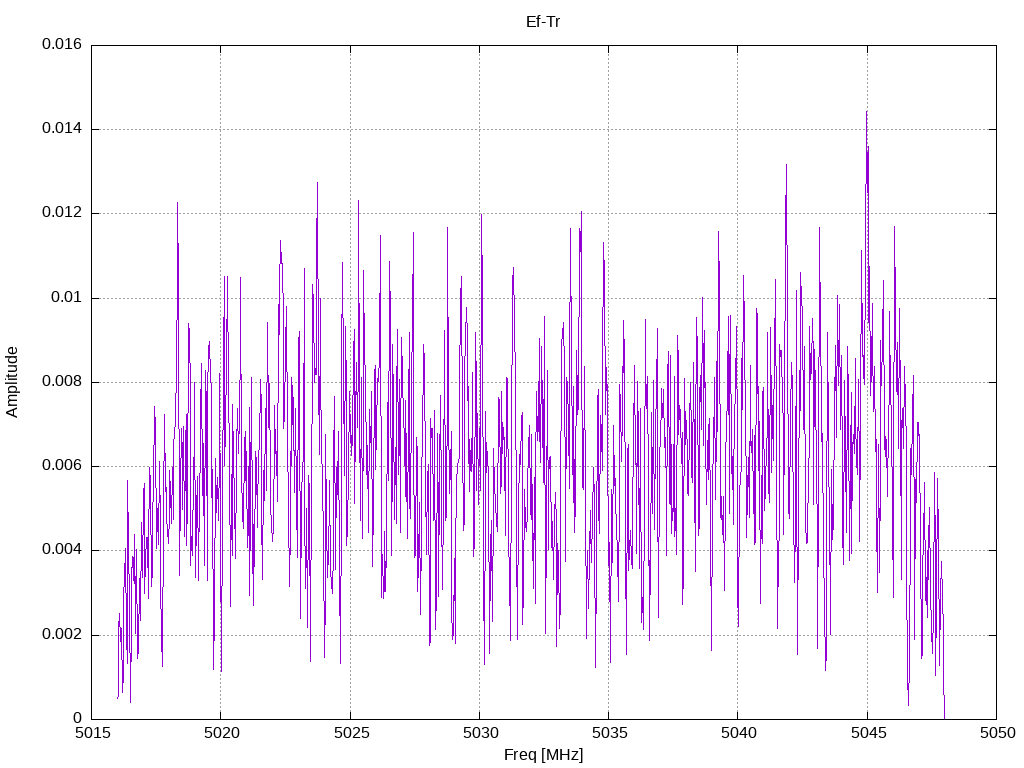
Task: Click the y-axis tick label 0.014
Action: click(62, 129)
